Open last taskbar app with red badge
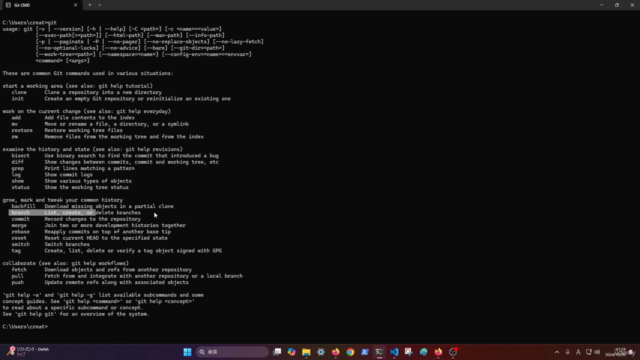Image resolution: width=640 pixels, height=360 pixels. 453,352
